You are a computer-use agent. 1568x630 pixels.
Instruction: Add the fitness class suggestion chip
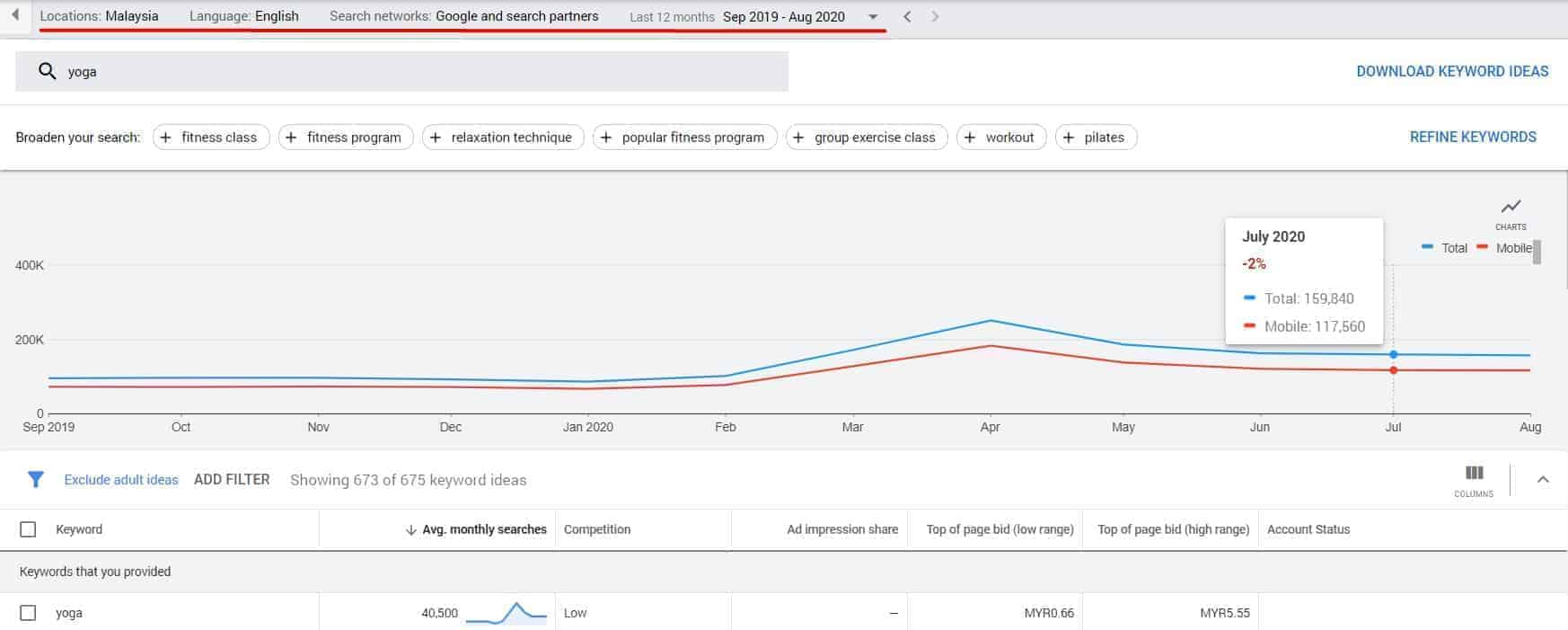point(211,138)
